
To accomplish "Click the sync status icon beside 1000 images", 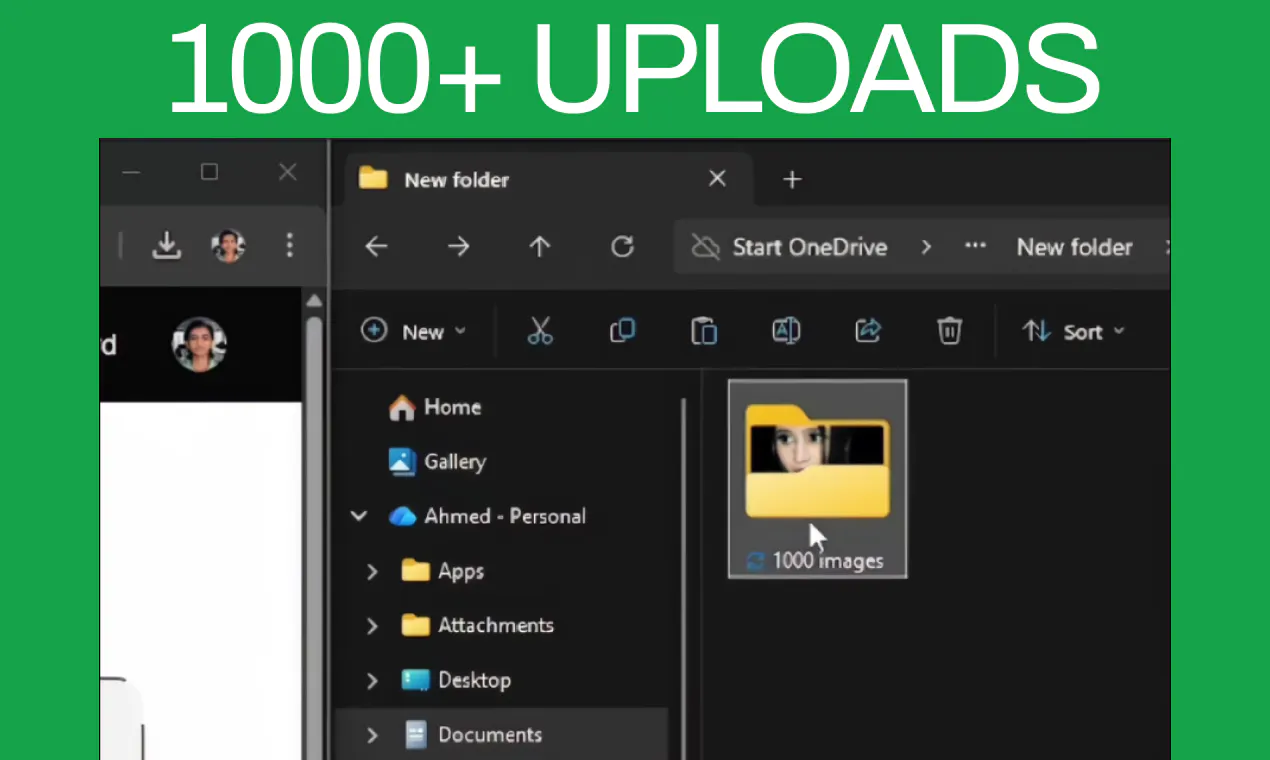I will click(x=756, y=561).
